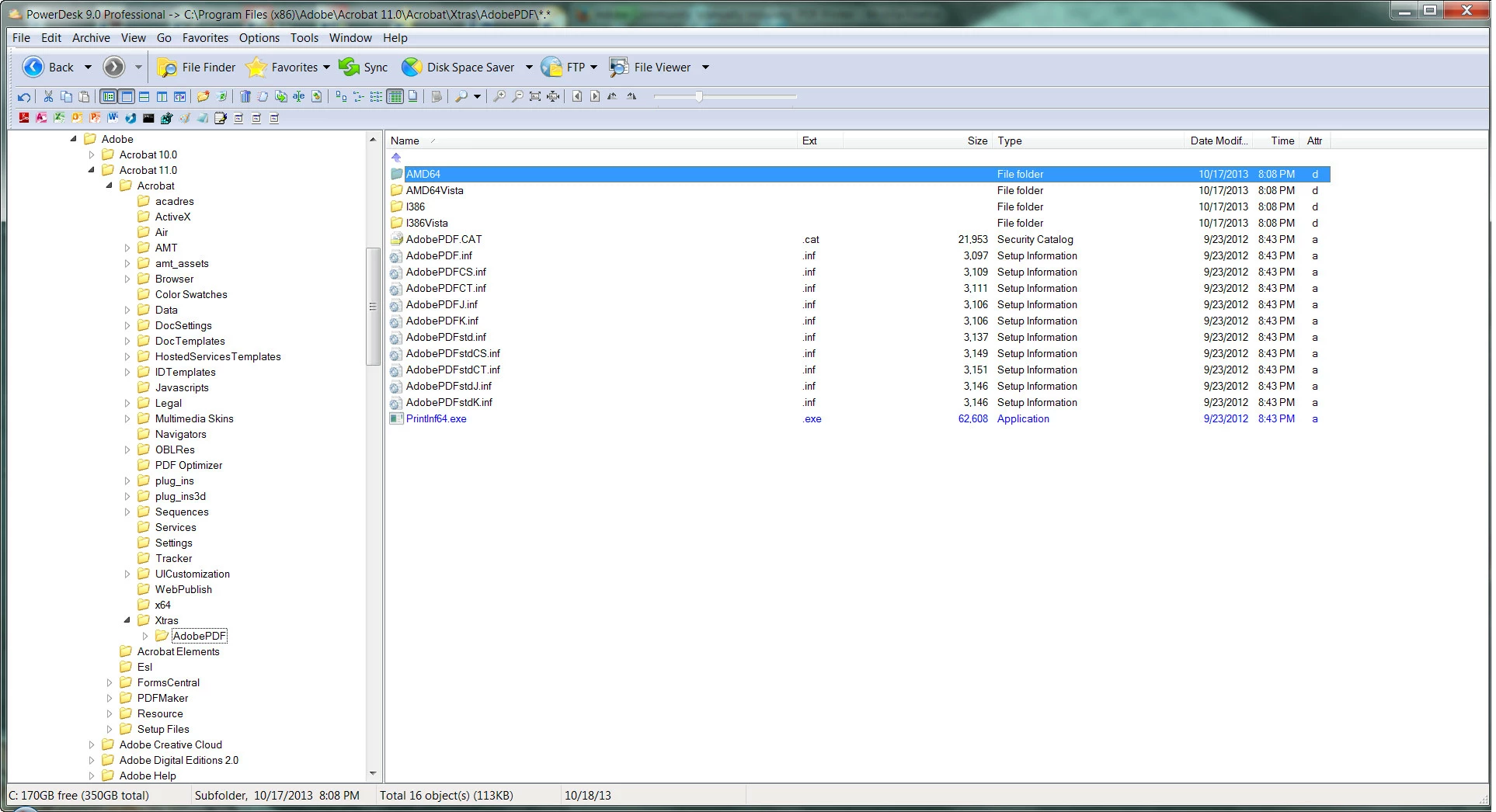Launch Adobe Acrobat from launch bar
Screen dimensions: 1496x812
pos(24,118)
